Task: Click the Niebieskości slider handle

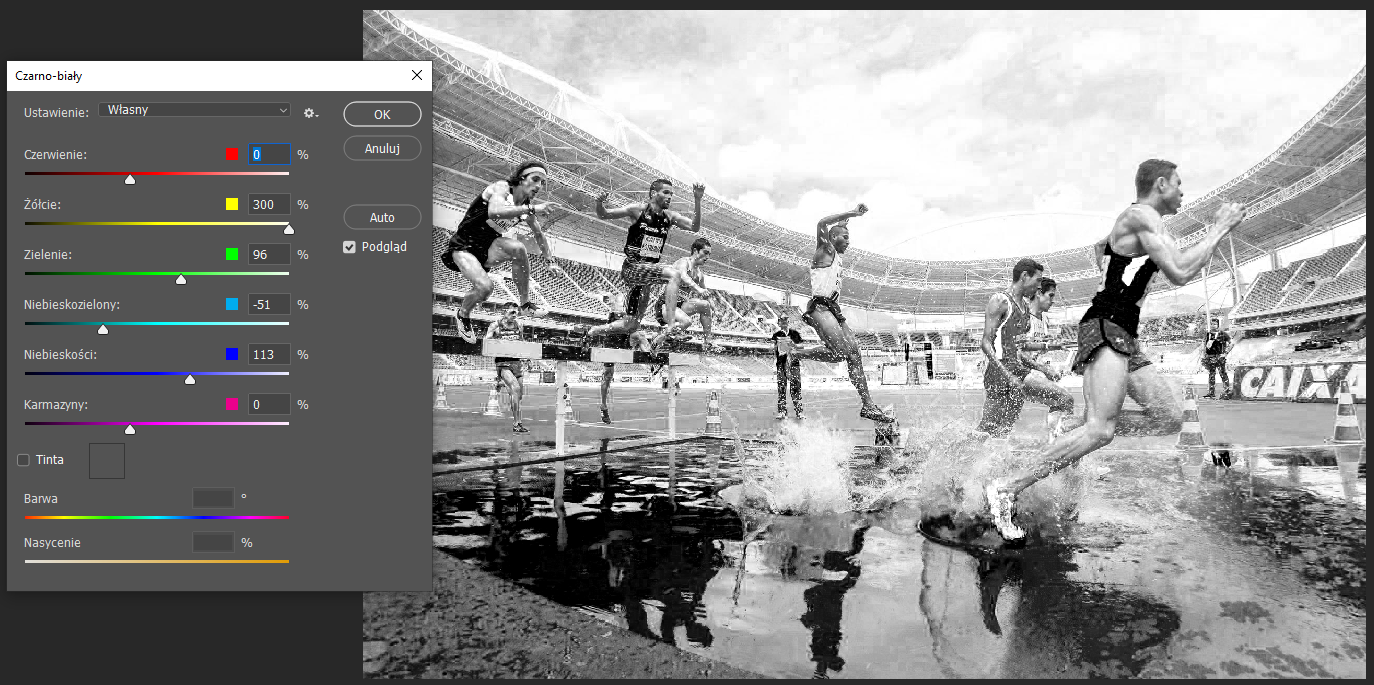Action: pyautogui.click(x=190, y=379)
